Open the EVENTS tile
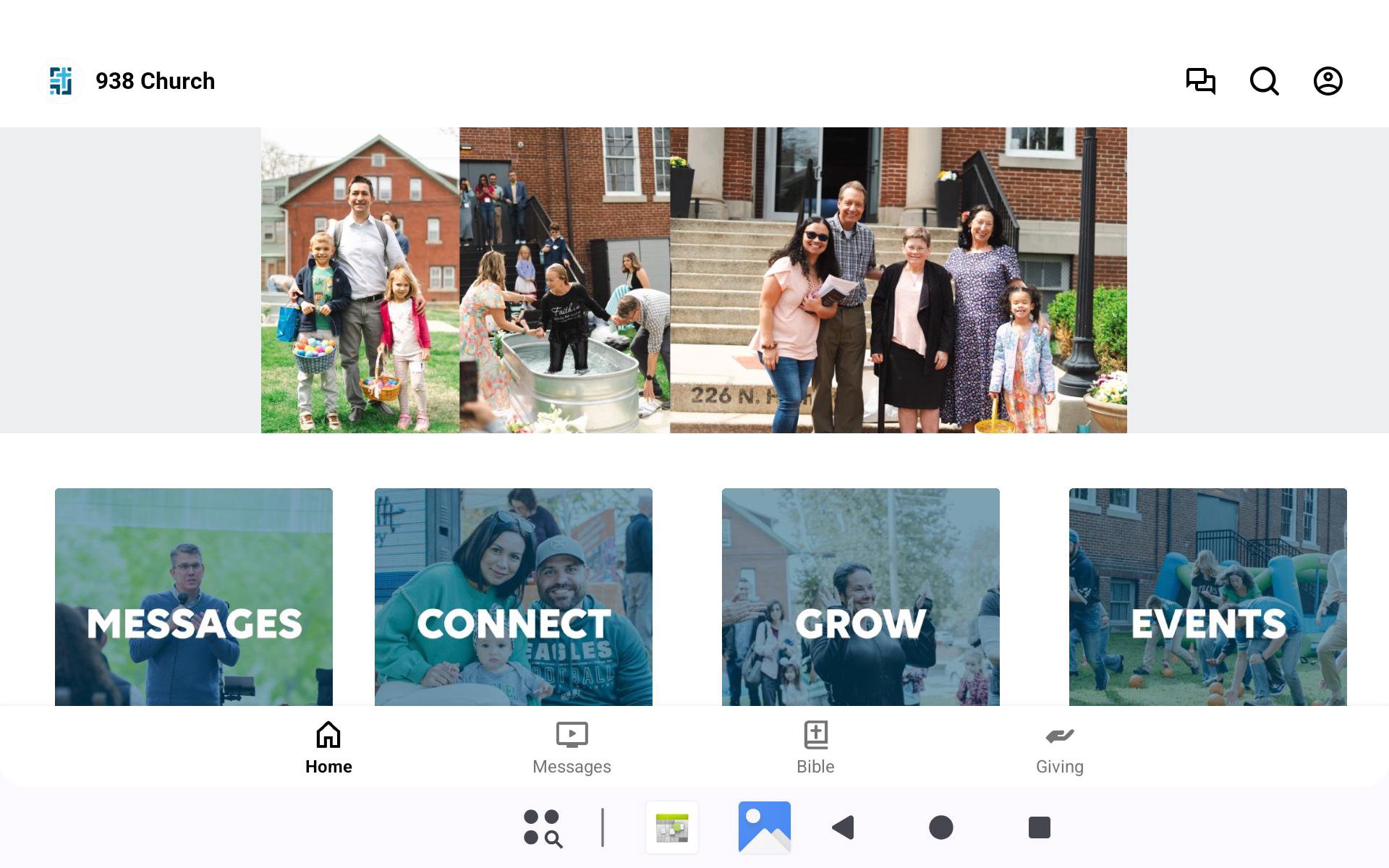 tap(1208, 597)
